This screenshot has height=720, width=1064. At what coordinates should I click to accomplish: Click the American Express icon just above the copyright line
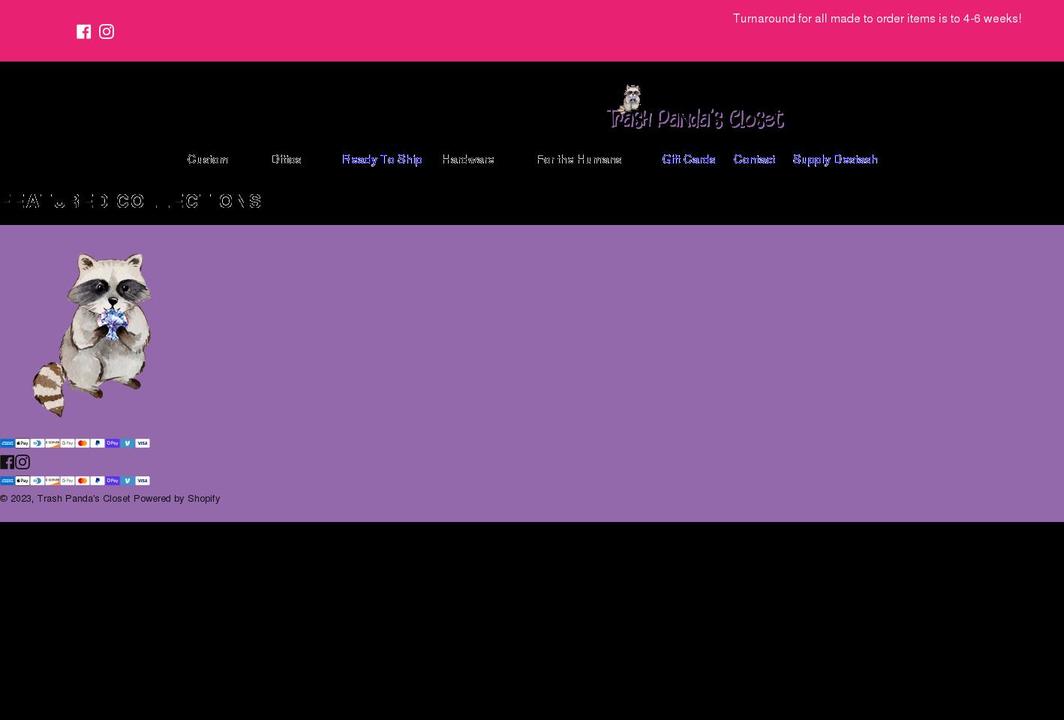(7, 480)
